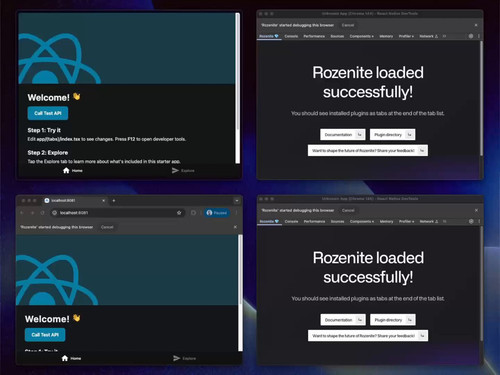The image size is (500, 375).
Task: Click the localhost:8081 address bar
Action: [x=117, y=213]
